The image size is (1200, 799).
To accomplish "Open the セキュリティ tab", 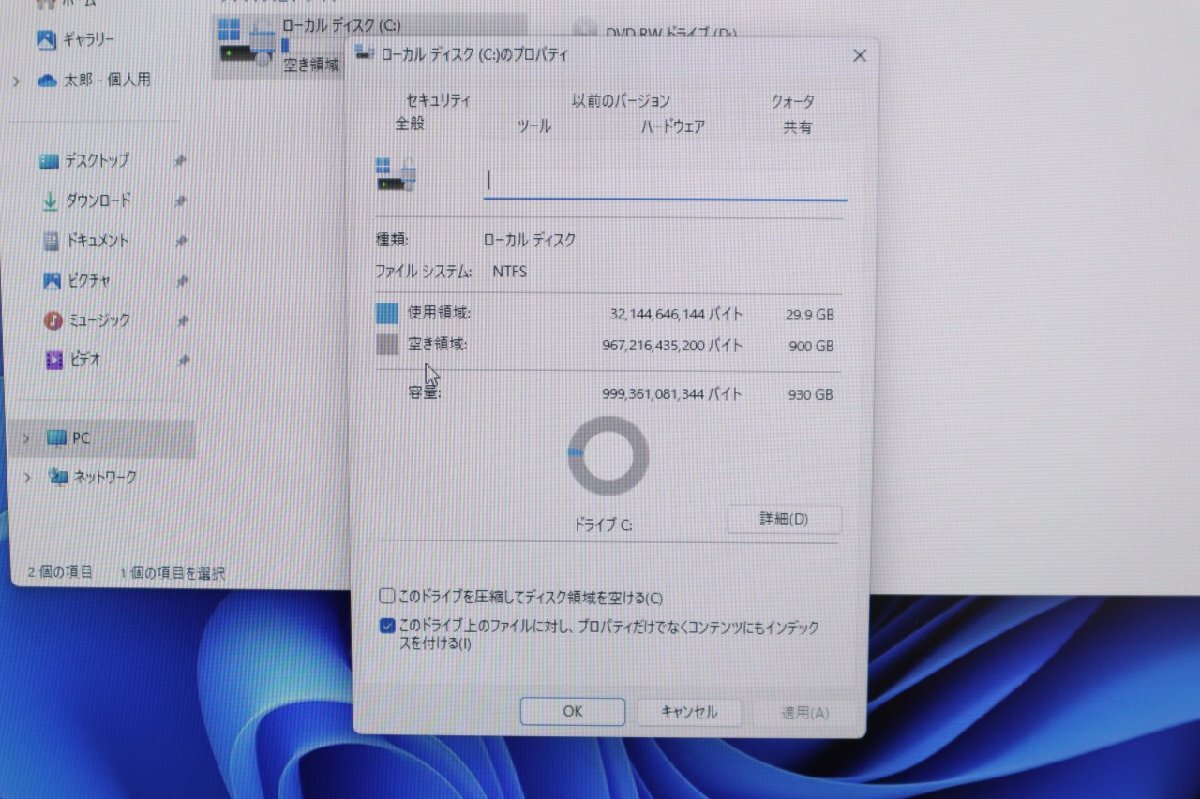I will pos(438,101).
